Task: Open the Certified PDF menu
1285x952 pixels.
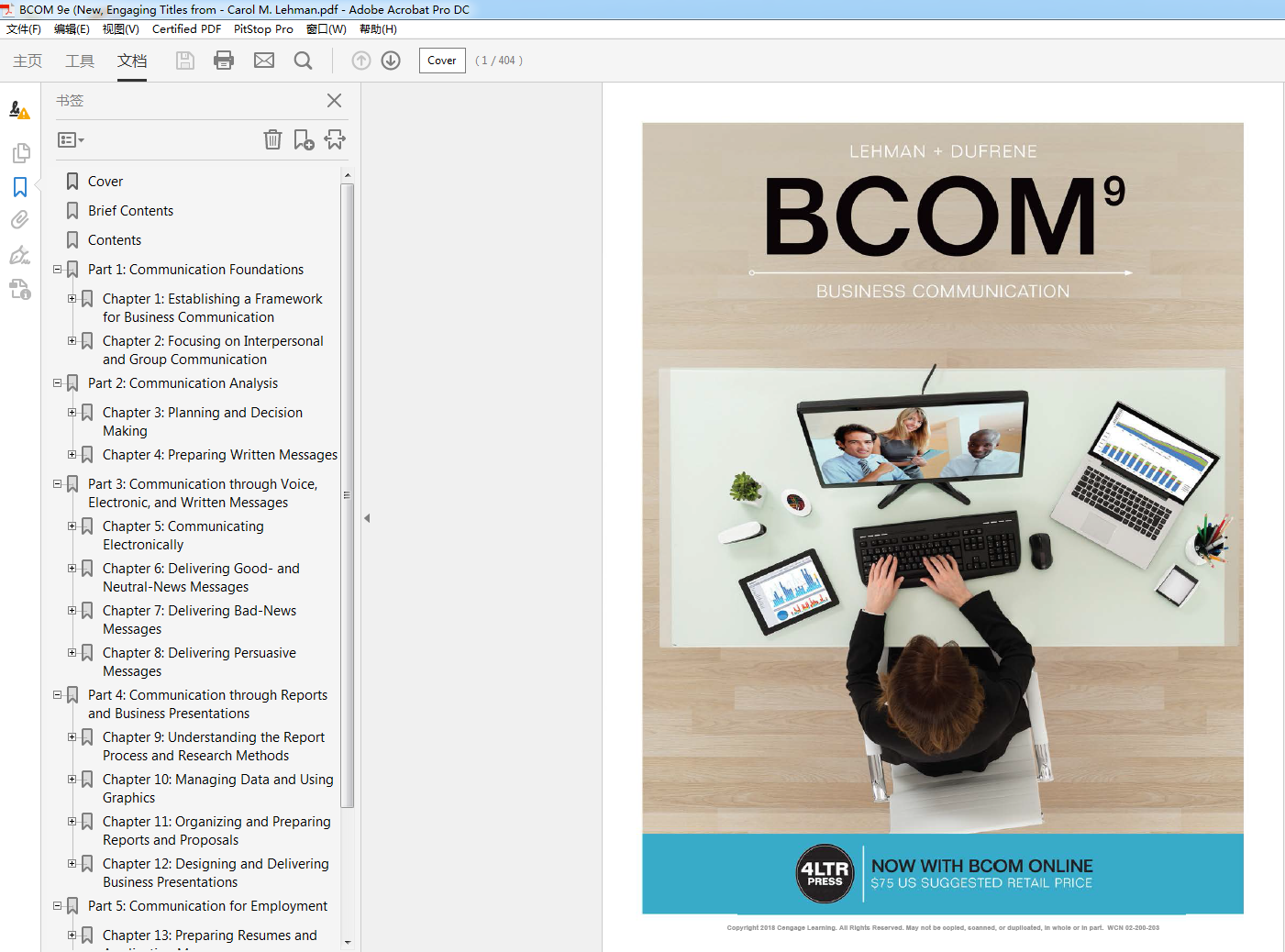Action: pyautogui.click(x=186, y=29)
